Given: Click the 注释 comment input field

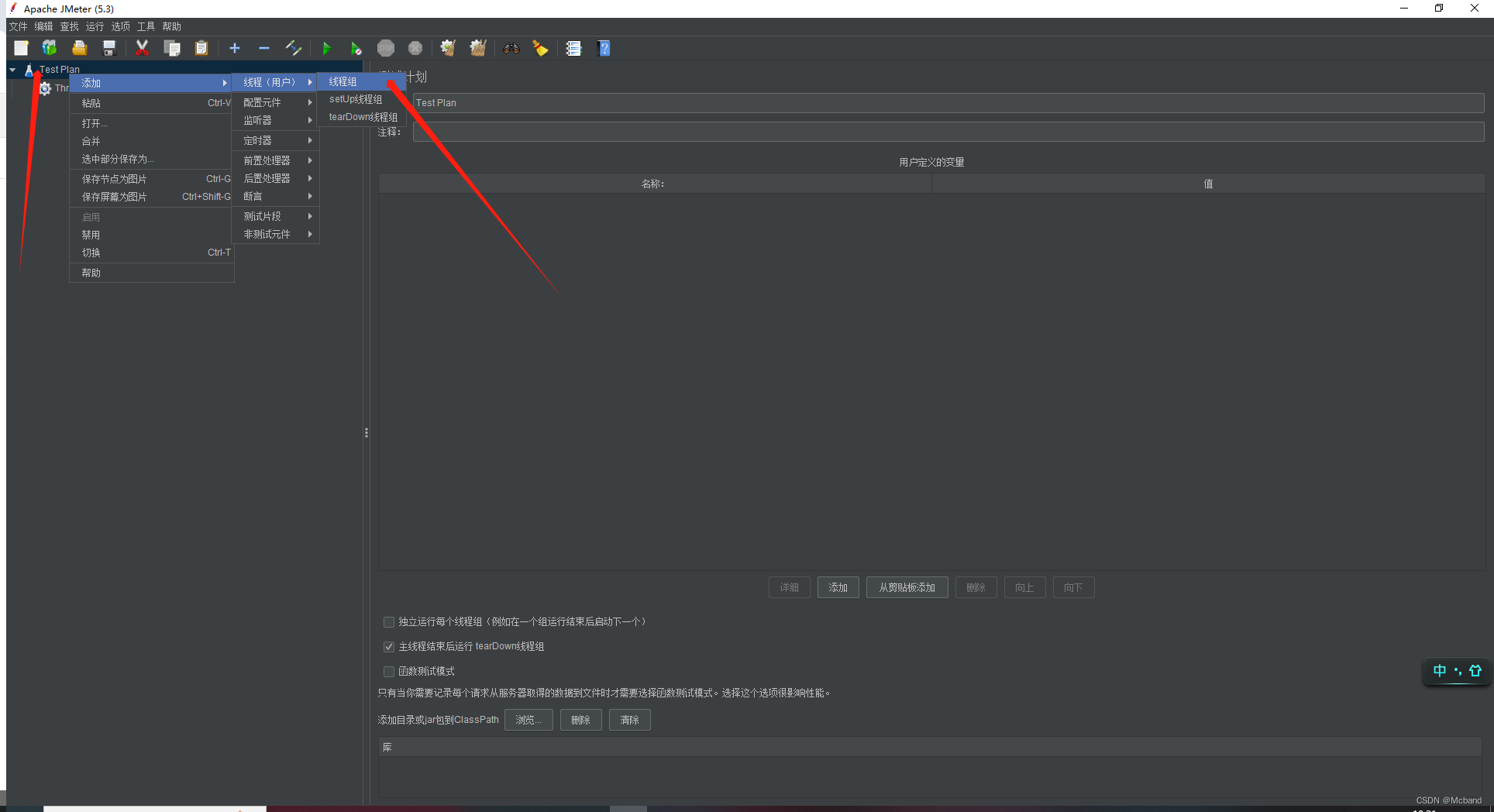Looking at the screenshot, I should [948, 132].
